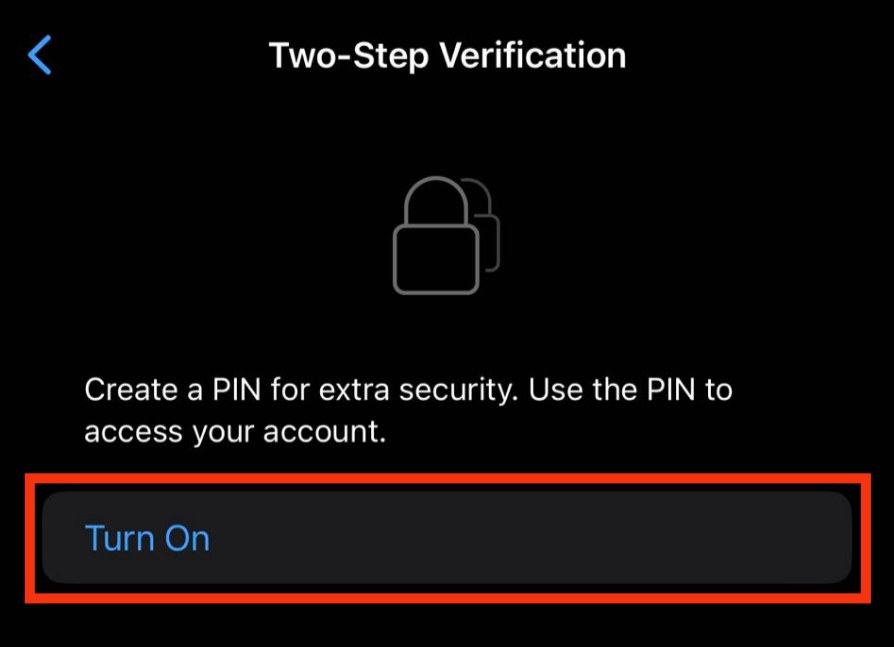
Task: Tap the blue back chevron
Action: (39, 55)
